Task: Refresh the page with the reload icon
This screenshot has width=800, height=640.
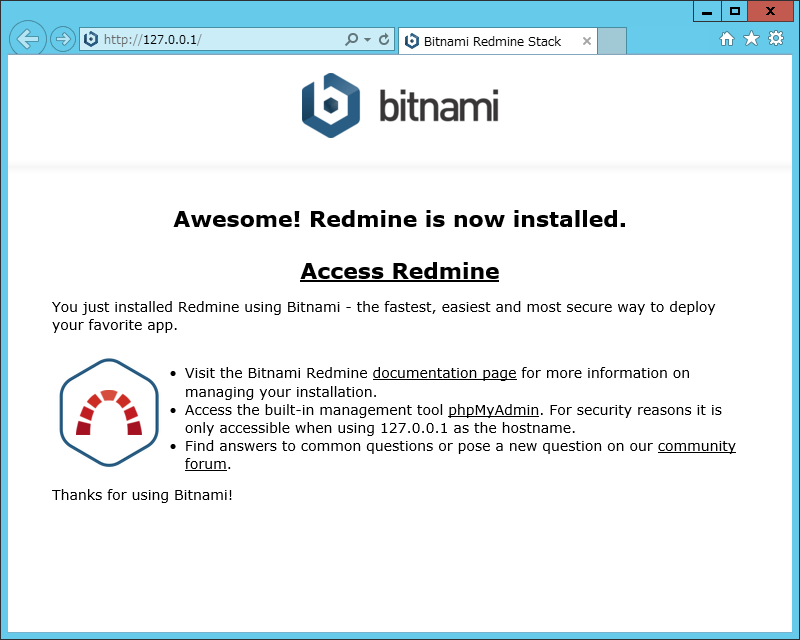Action: (x=384, y=39)
